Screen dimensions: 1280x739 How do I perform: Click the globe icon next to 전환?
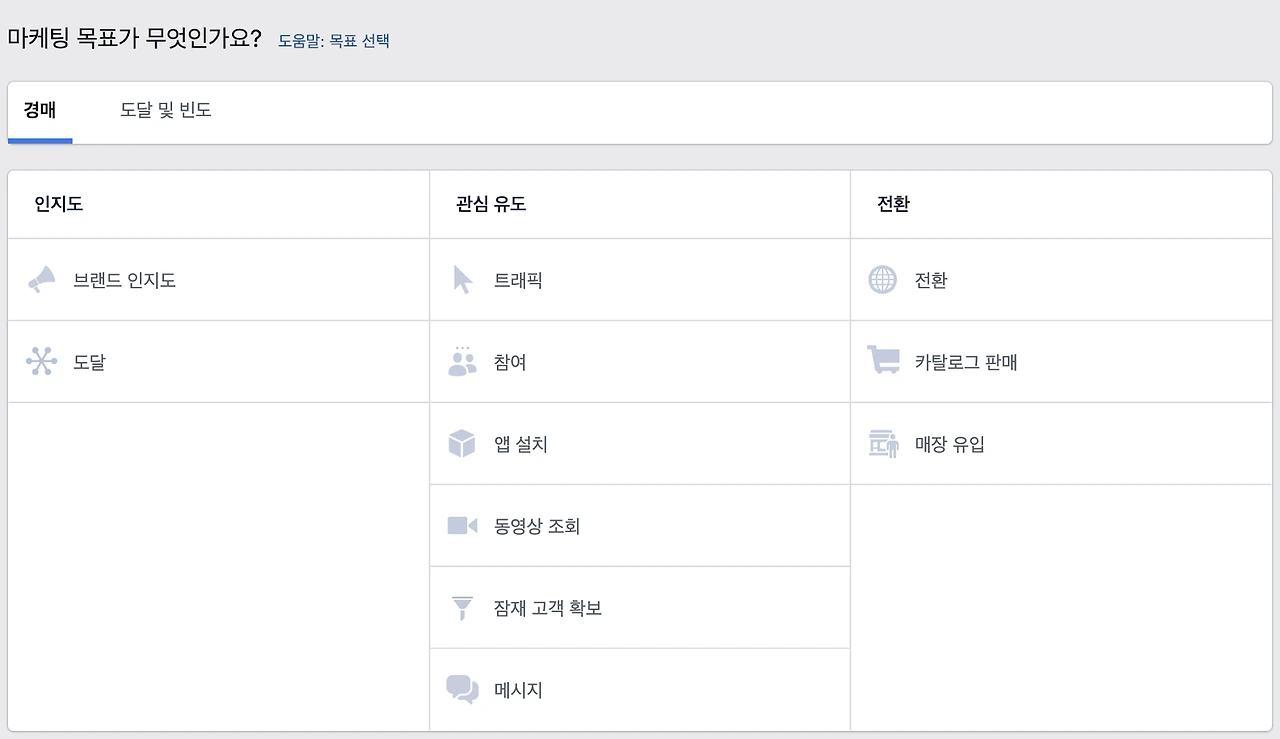tap(883, 280)
